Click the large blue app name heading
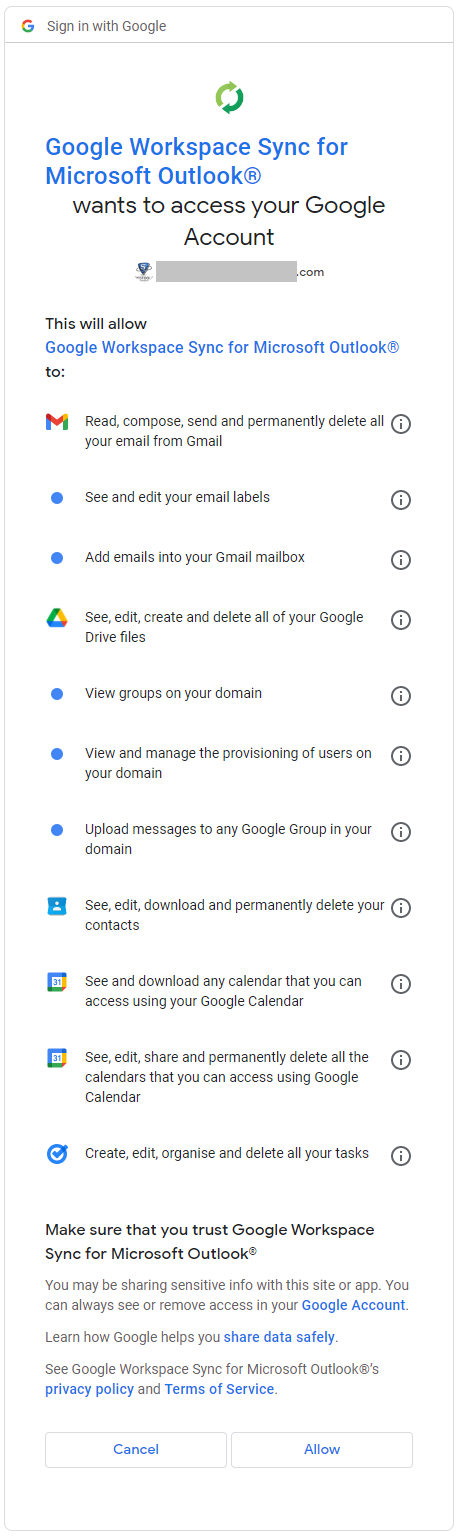This screenshot has width=456, height=1537. pos(197,161)
